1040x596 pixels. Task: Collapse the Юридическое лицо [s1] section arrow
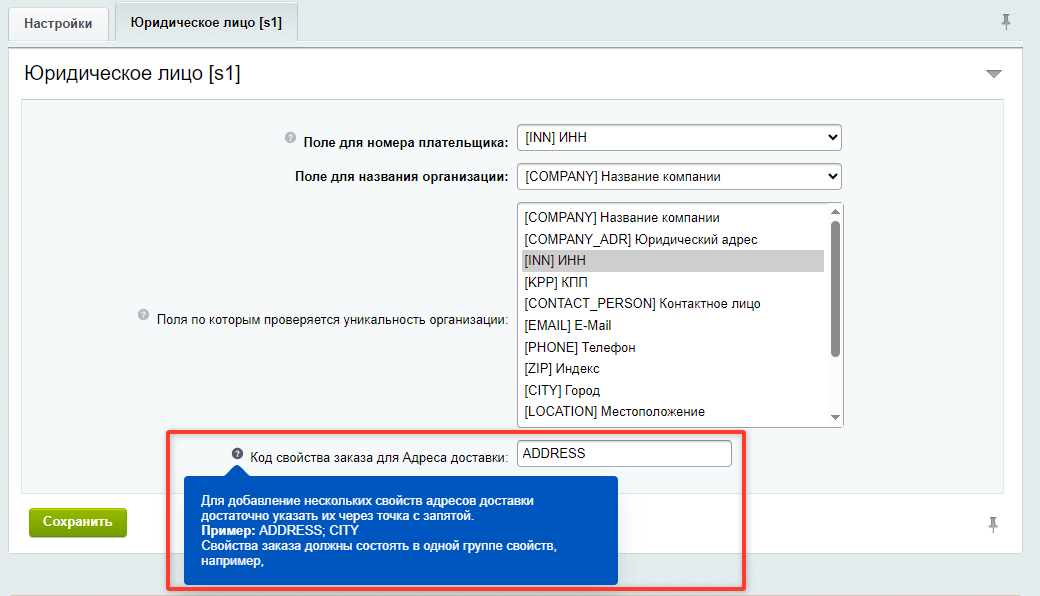(993, 74)
